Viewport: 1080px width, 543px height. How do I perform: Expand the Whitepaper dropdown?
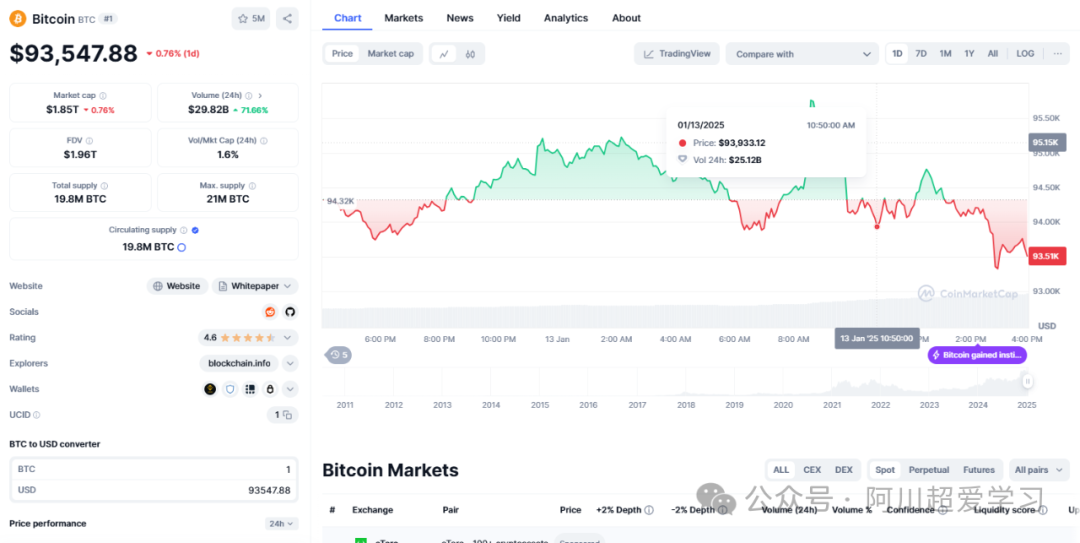[255, 286]
